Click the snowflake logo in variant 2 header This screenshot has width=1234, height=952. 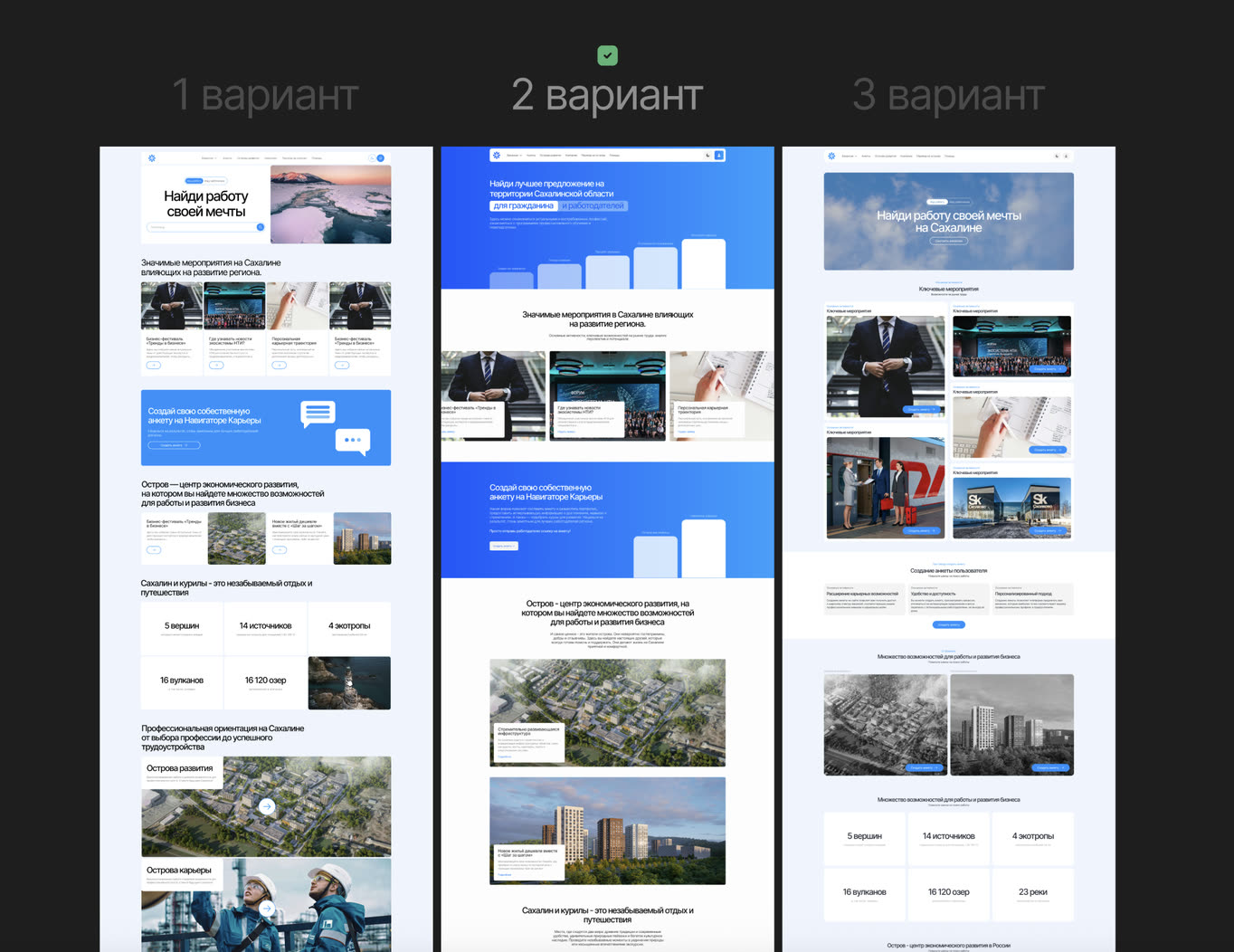pyautogui.click(x=497, y=155)
